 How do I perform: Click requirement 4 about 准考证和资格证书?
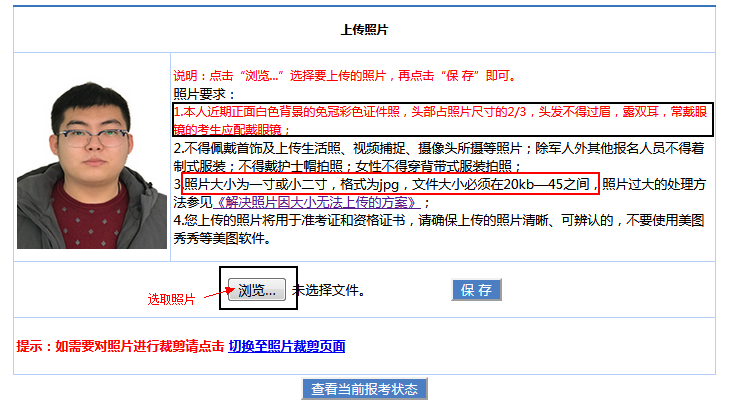tap(440, 221)
